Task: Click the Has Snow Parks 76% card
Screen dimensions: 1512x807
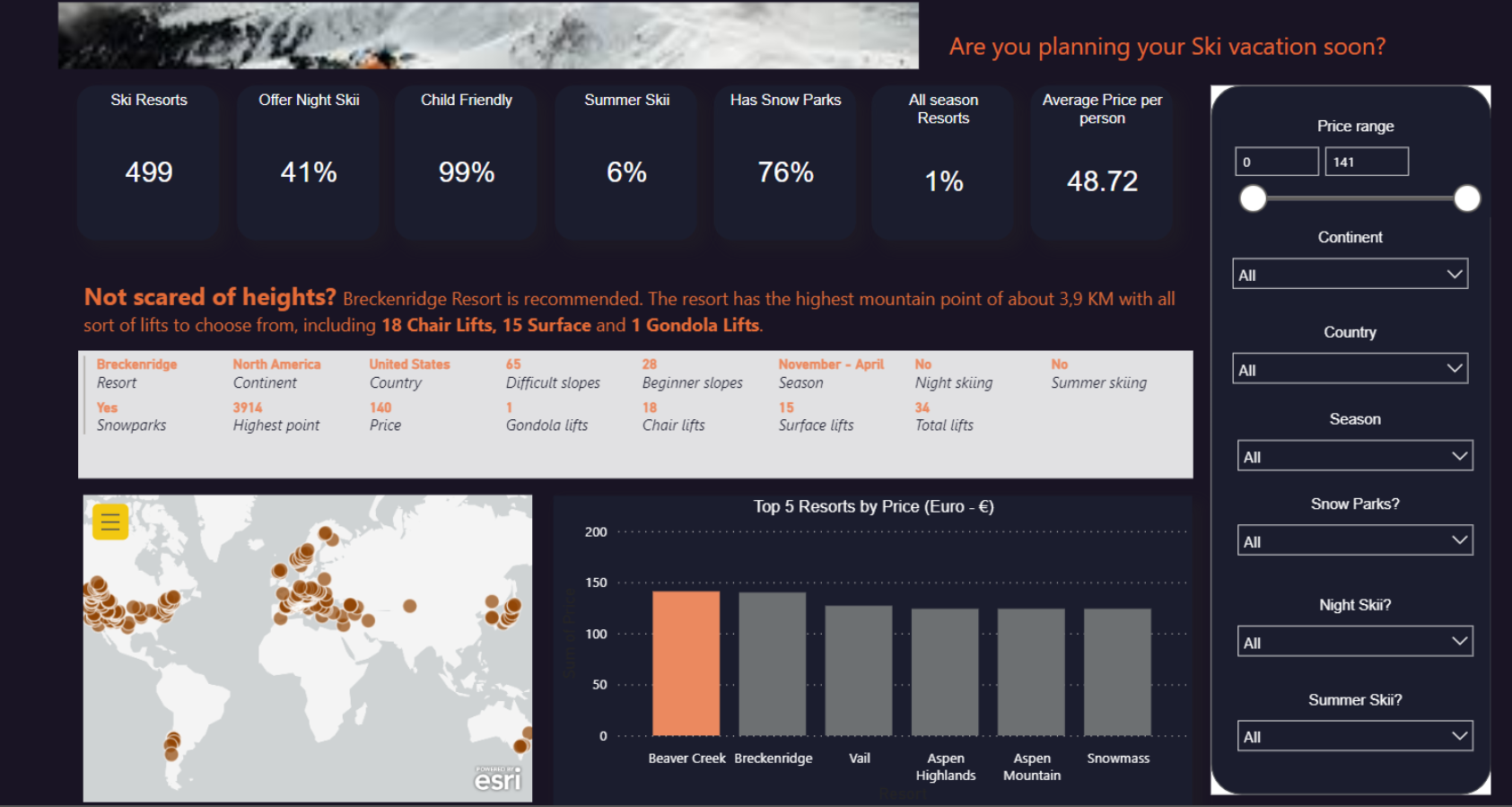Action: (x=786, y=162)
